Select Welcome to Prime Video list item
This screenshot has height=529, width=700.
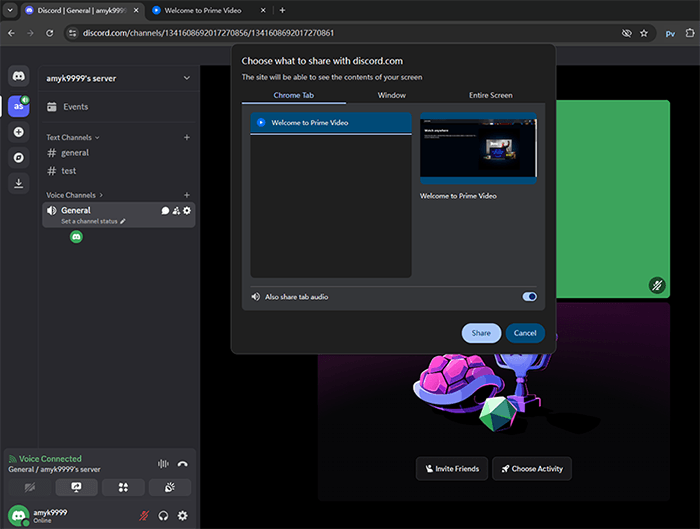pyautogui.click(x=331, y=123)
